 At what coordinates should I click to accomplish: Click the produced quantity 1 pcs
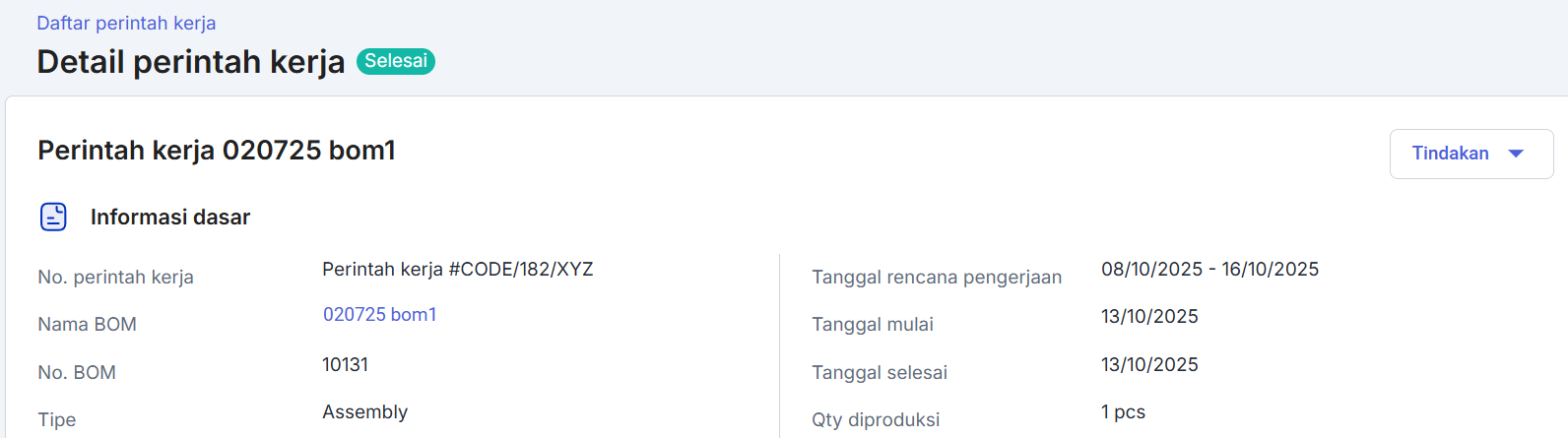point(1123,412)
